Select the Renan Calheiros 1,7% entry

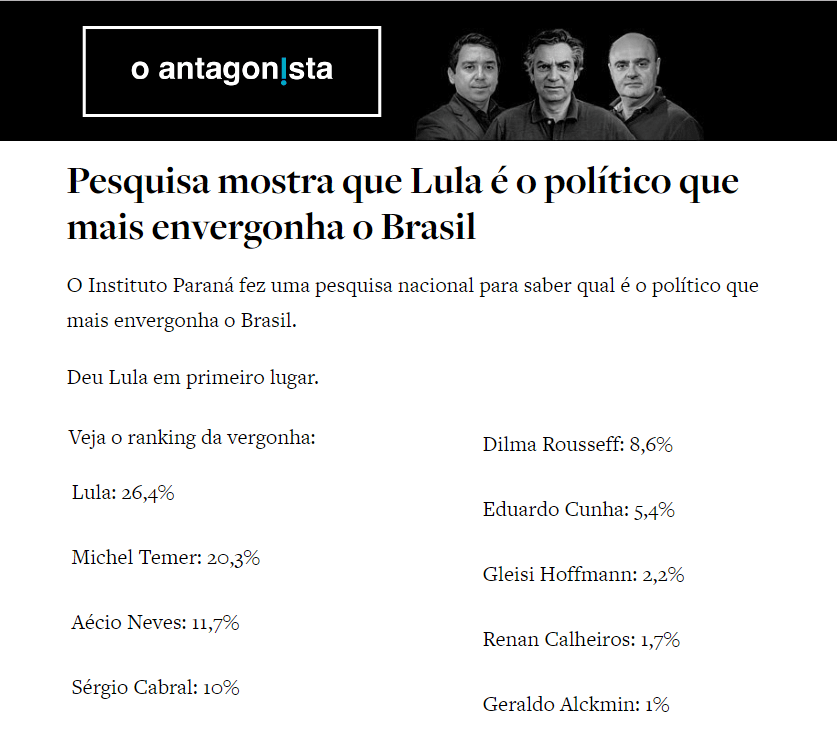coord(581,640)
